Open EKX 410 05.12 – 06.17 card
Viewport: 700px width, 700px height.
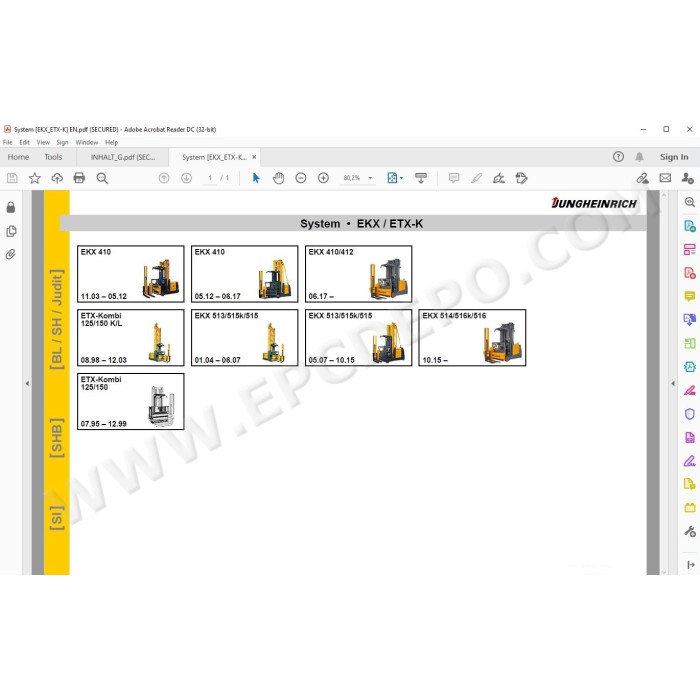pyautogui.click(x=245, y=274)
